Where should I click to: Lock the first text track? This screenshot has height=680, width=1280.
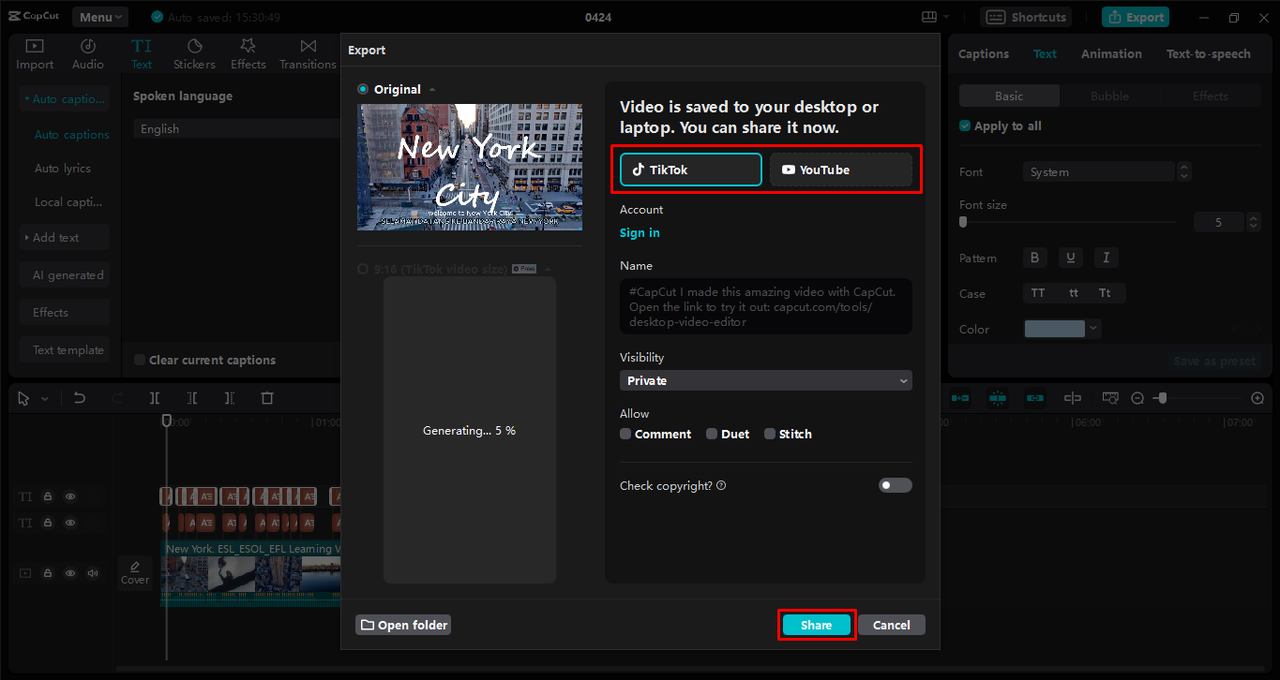pyautogui.click(x=48, y=496)
